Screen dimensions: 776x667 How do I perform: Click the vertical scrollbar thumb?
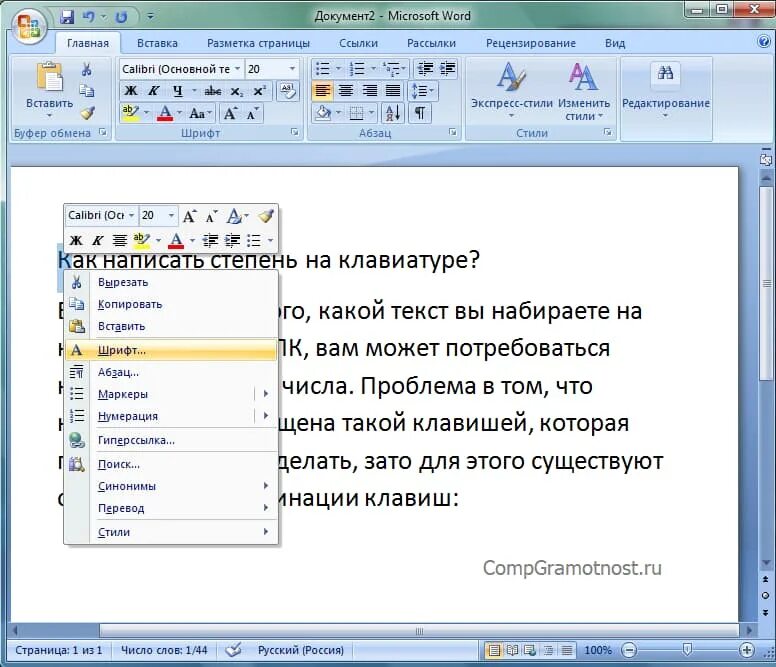766,284
